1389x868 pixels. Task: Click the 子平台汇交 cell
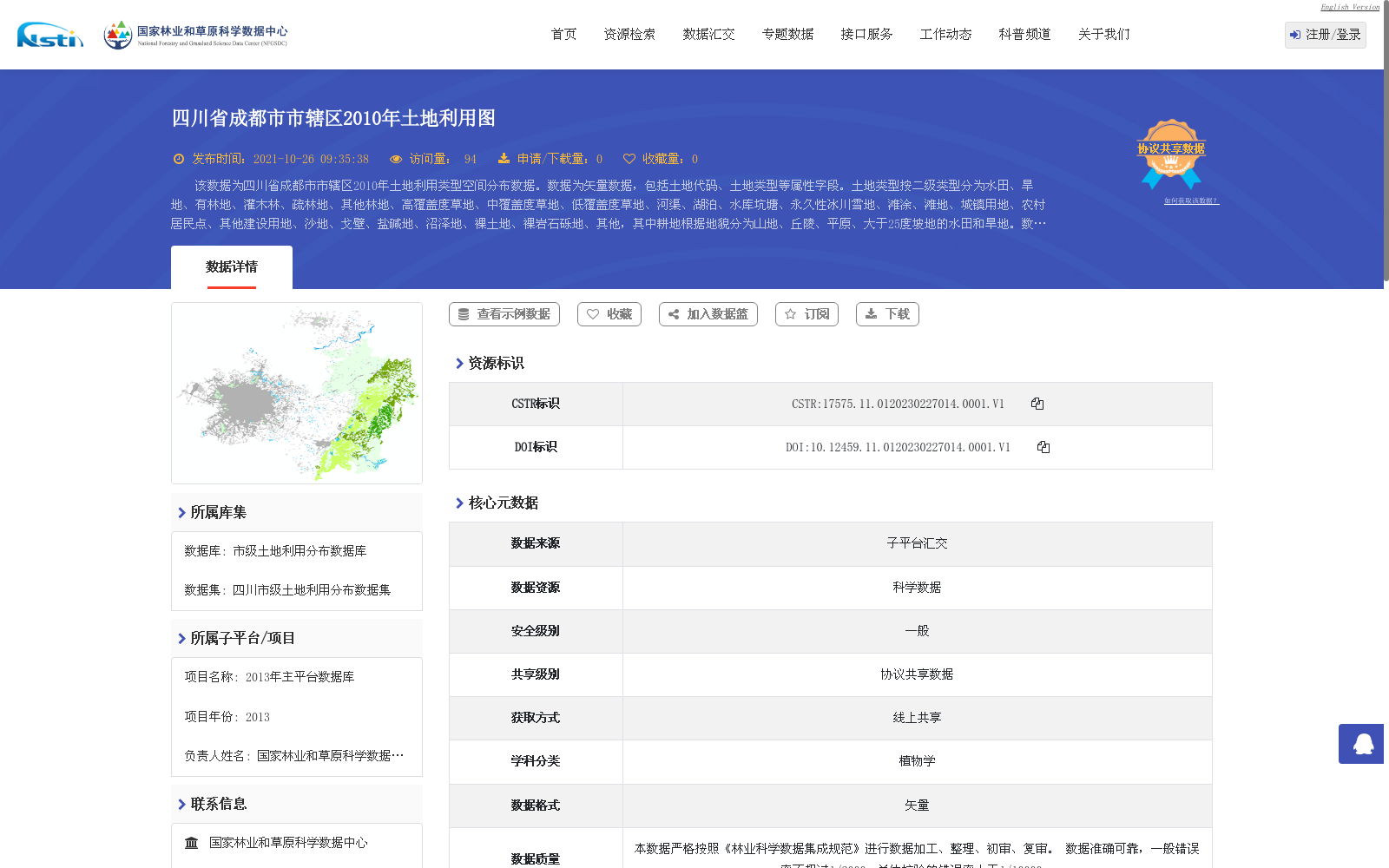click(917, 543)
